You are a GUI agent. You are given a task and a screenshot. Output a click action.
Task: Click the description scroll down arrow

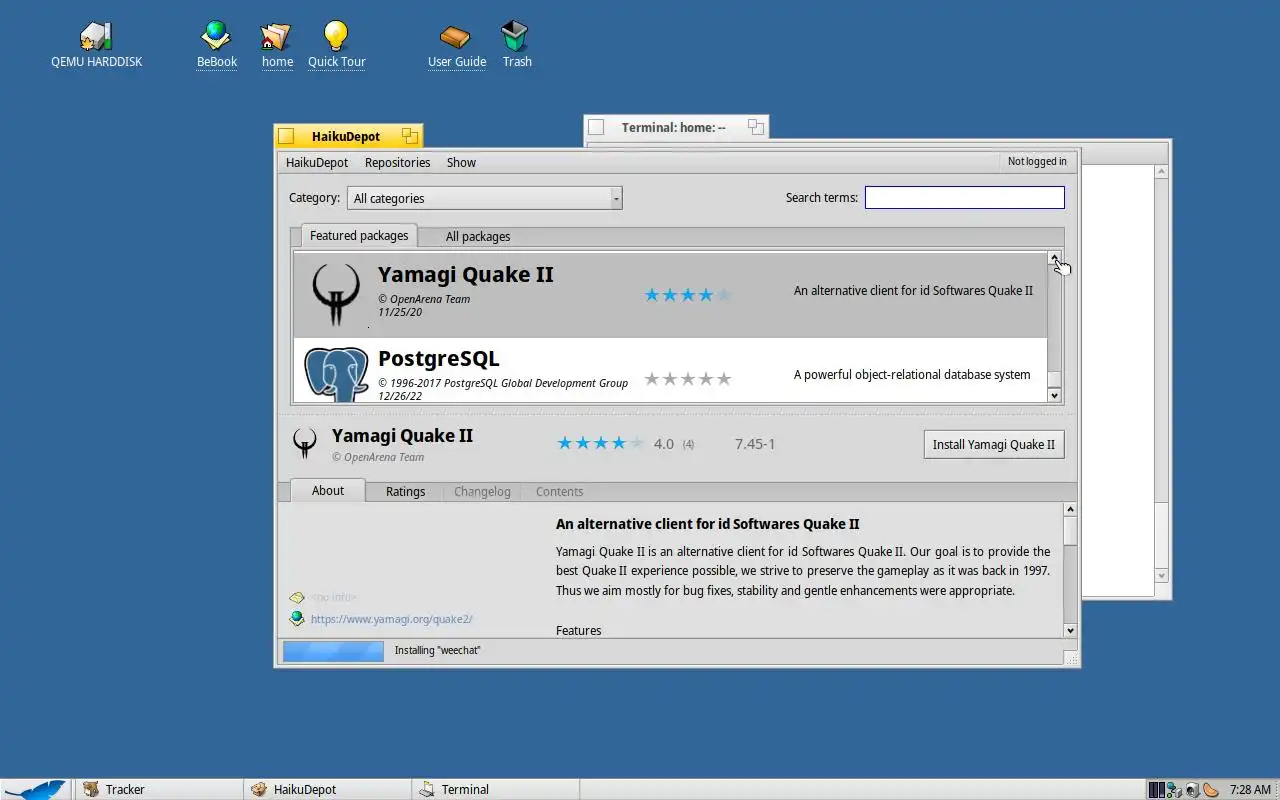1070,630
